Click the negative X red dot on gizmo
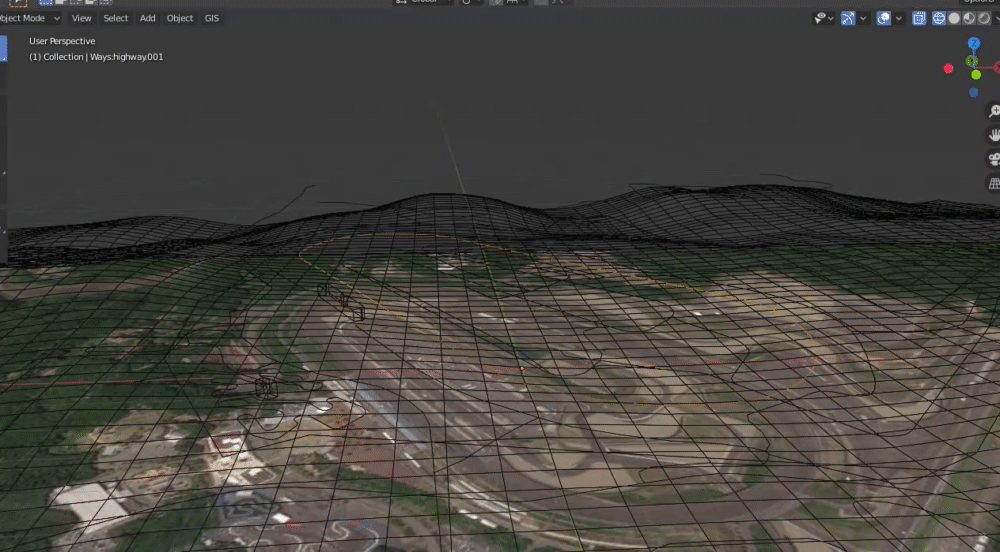 (948, 68)
